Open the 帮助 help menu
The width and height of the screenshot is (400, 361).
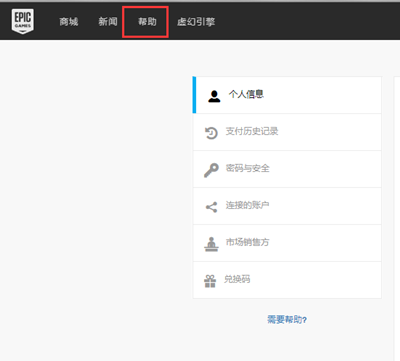(x=147, y=22)
